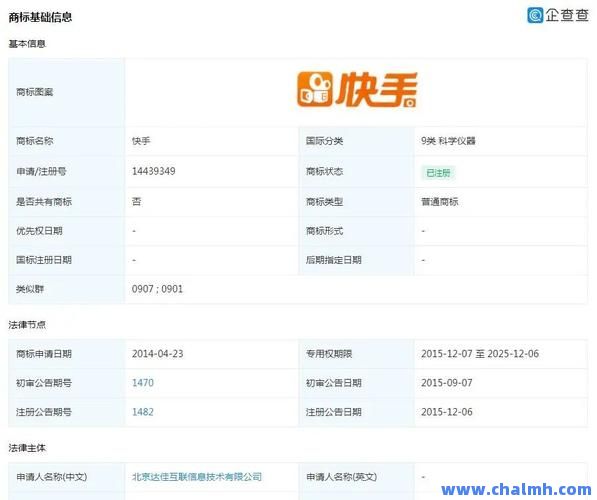Screen dimensions: 597x500
Task: Click the 基本信息 section header
Action: click(x=27, y=44)
